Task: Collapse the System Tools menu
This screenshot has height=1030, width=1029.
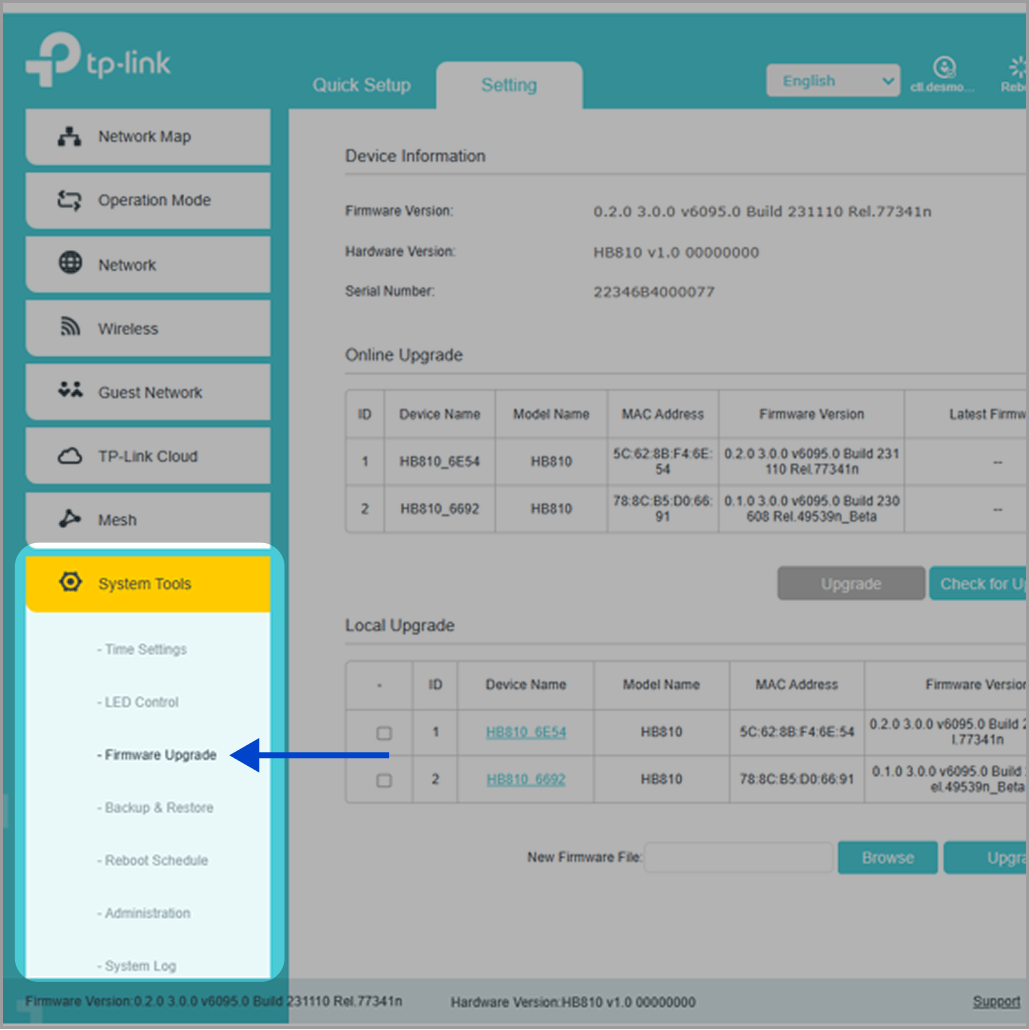Action: [148, 583]
